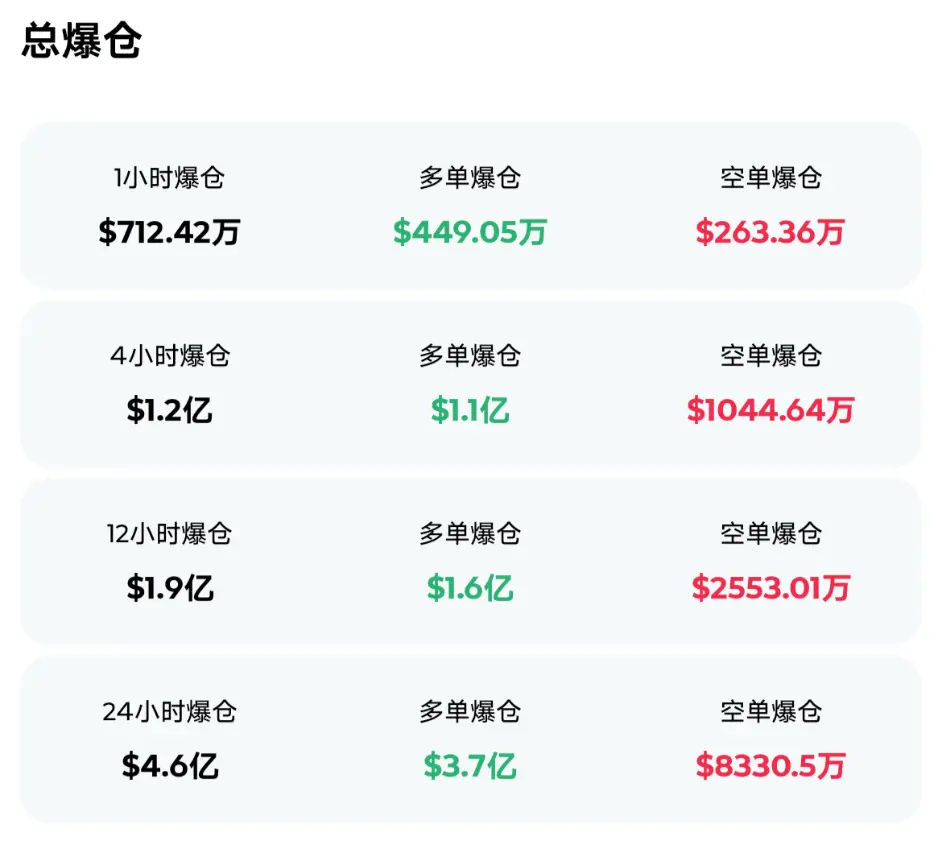Click the green $1.1亿 value
Screen dimensions: 936x852
pyautogui.click(x=470, y=410)
